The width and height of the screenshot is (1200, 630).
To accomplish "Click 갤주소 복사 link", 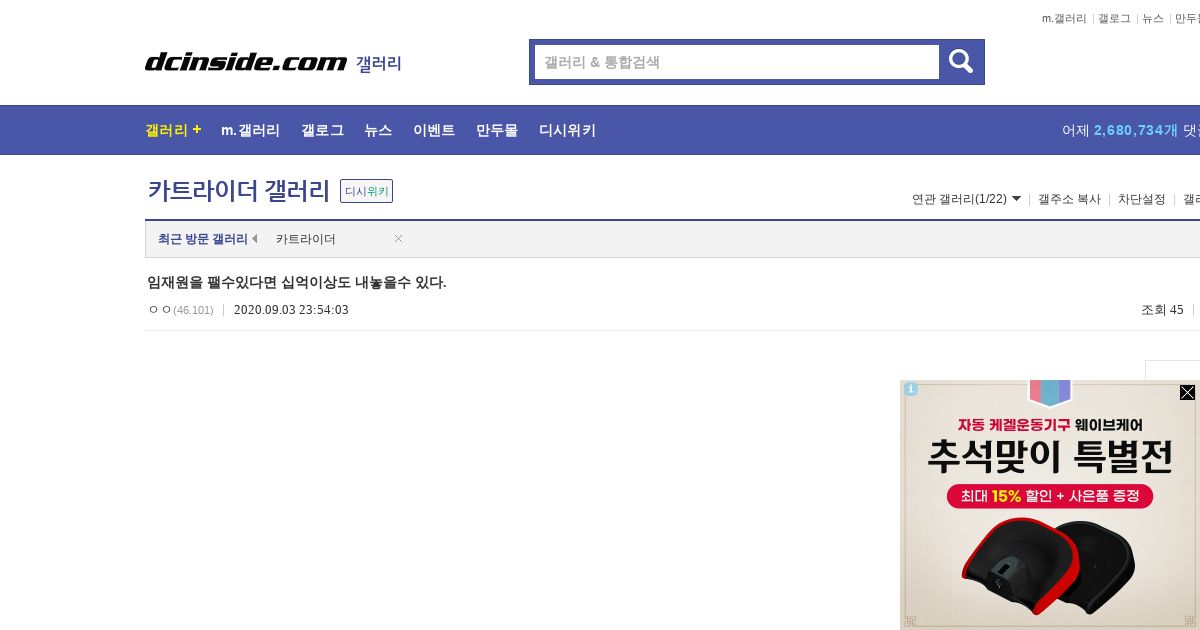I will (x=1069, y=199).
